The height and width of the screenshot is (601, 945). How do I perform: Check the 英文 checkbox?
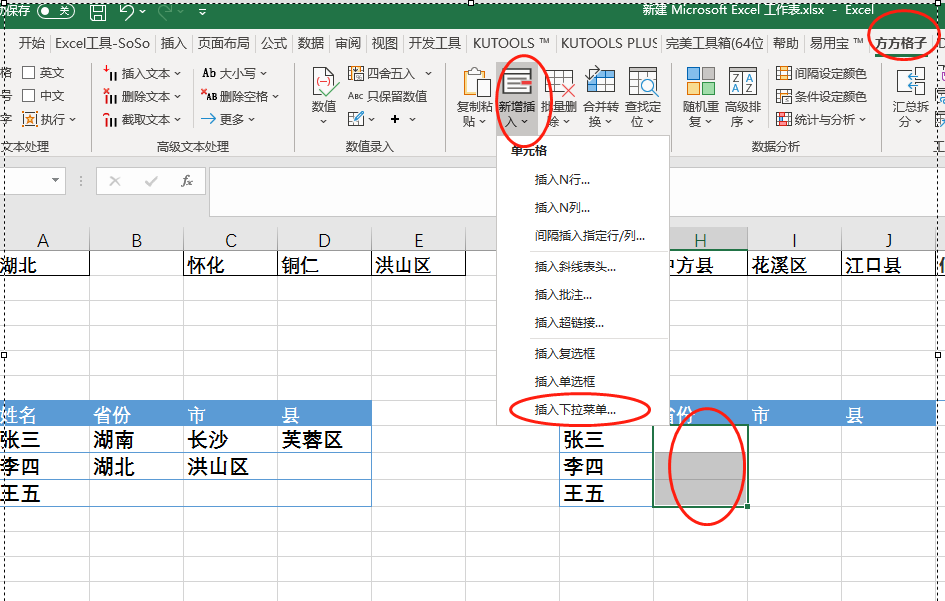28,72
